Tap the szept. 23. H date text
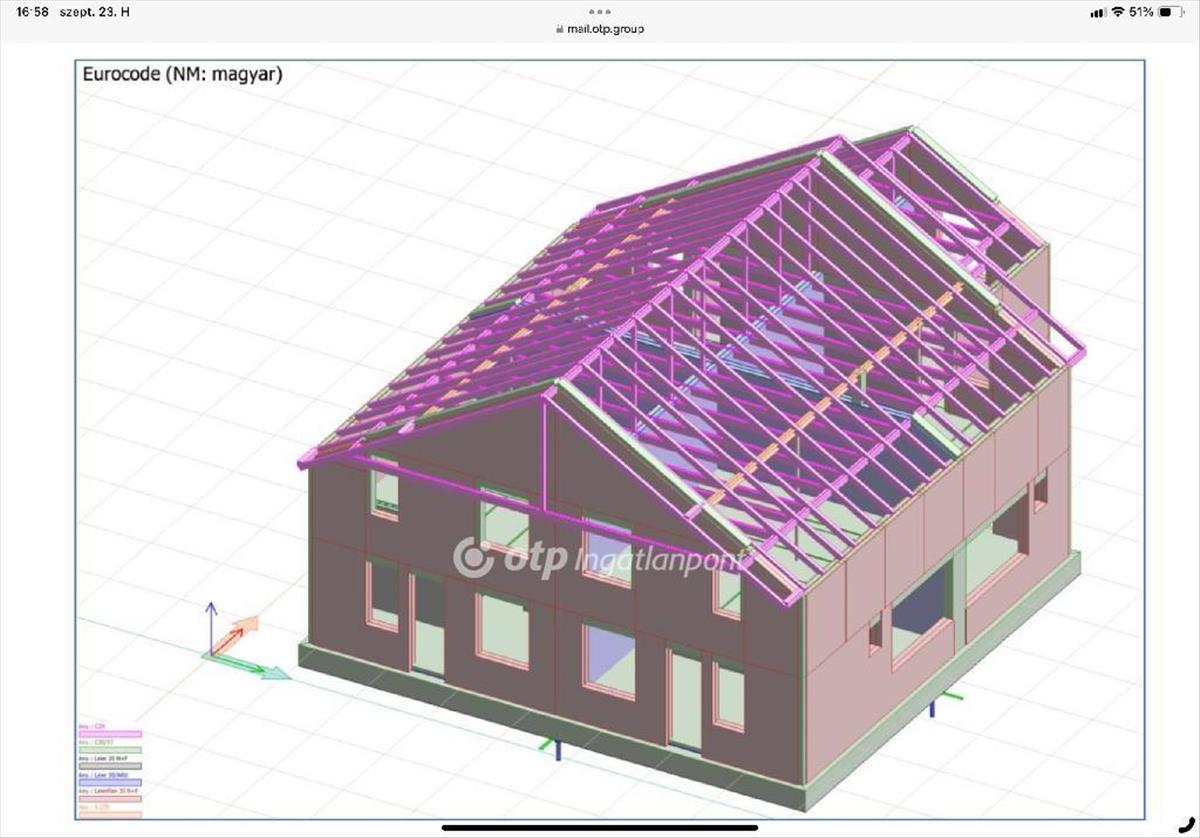1200x838 pixels. pyautogui.click(x=96, y=12)
